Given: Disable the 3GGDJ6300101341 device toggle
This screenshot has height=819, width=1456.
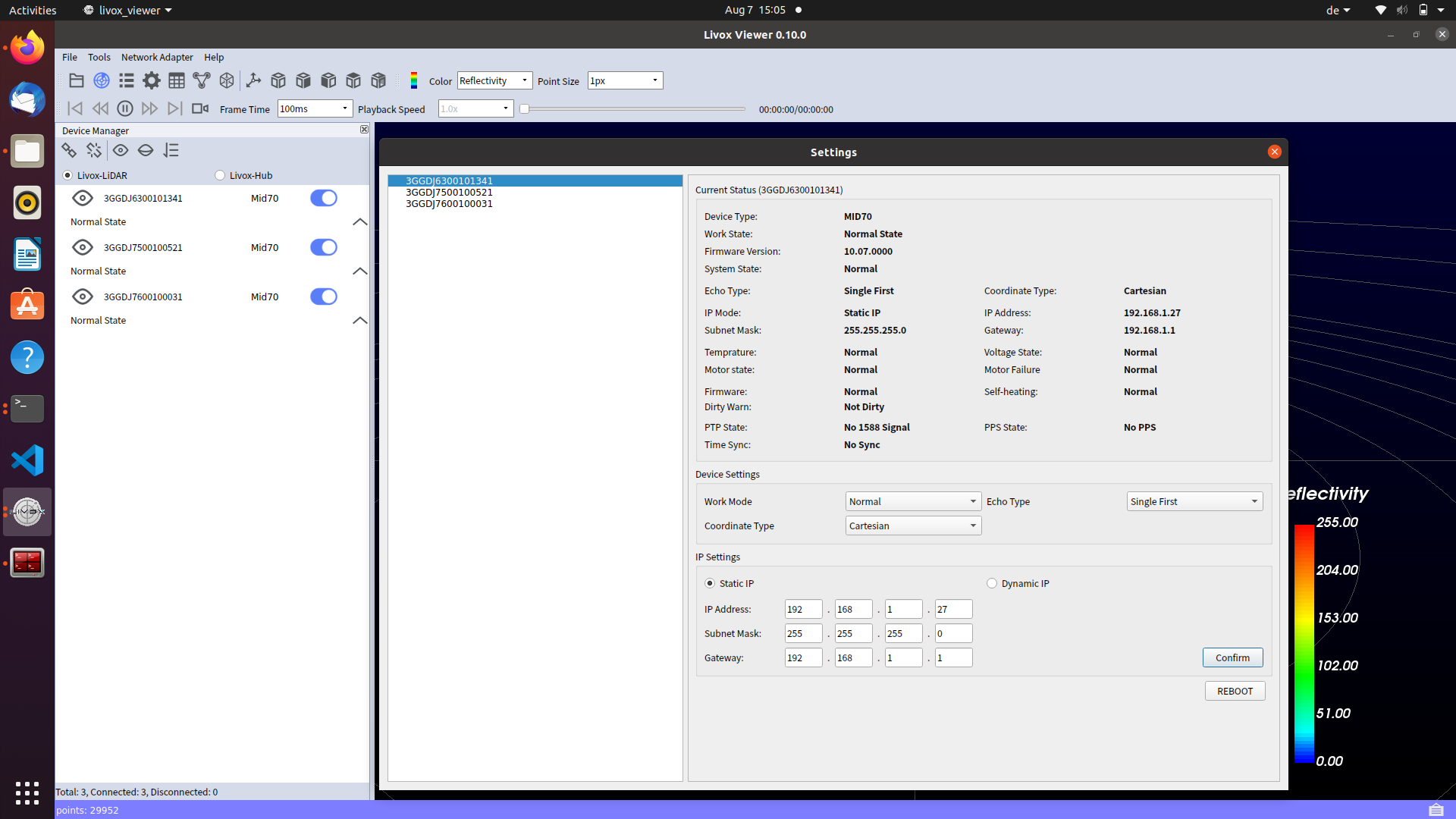Looking at the screenshot, I should click(x=324, y=198).
